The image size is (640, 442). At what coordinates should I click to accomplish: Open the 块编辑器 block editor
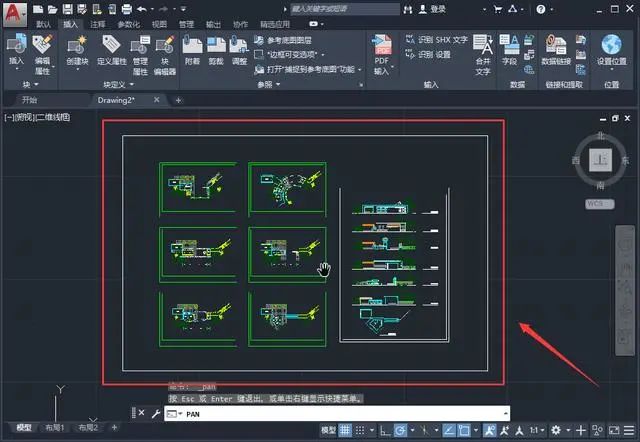[x=165, y=55]
